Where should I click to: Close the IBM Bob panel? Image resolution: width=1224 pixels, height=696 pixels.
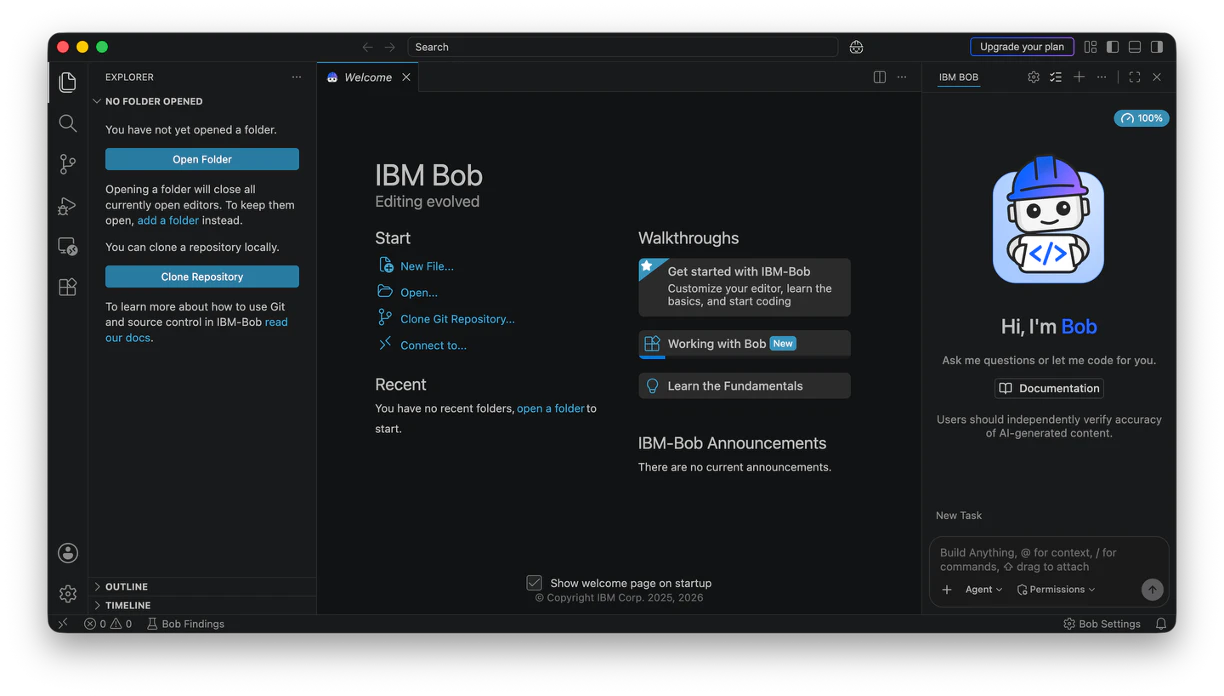1157,77
